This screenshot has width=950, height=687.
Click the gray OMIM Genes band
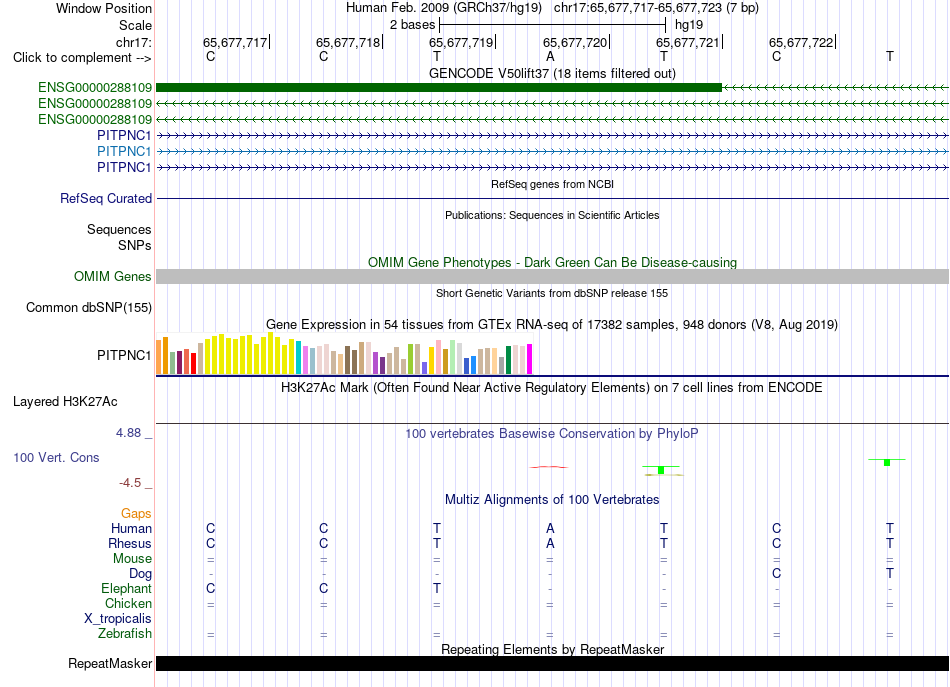(x=552, y=276)
